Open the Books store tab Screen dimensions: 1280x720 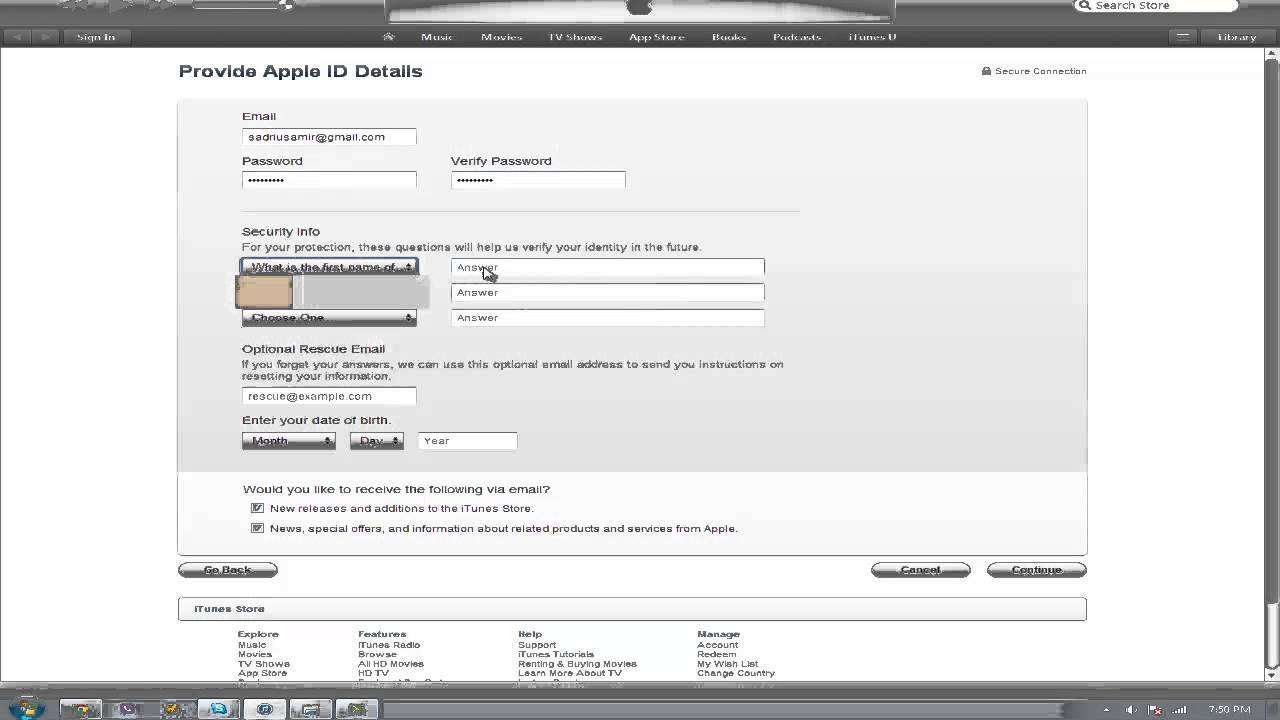[x=729, y=37]
